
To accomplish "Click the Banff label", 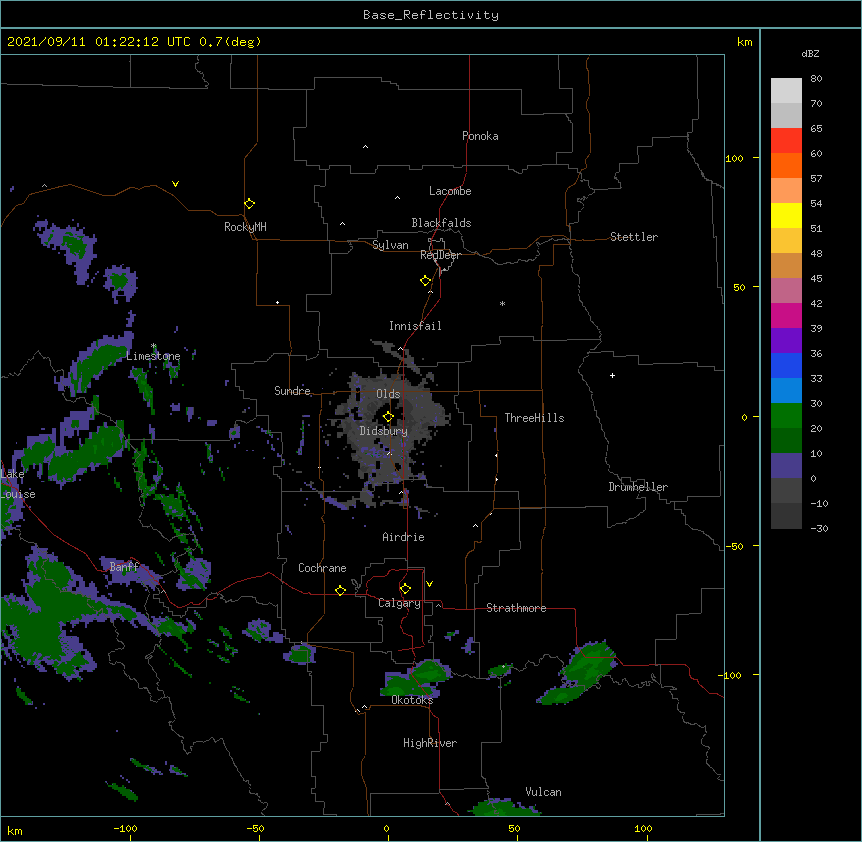I will click(124, 567).
